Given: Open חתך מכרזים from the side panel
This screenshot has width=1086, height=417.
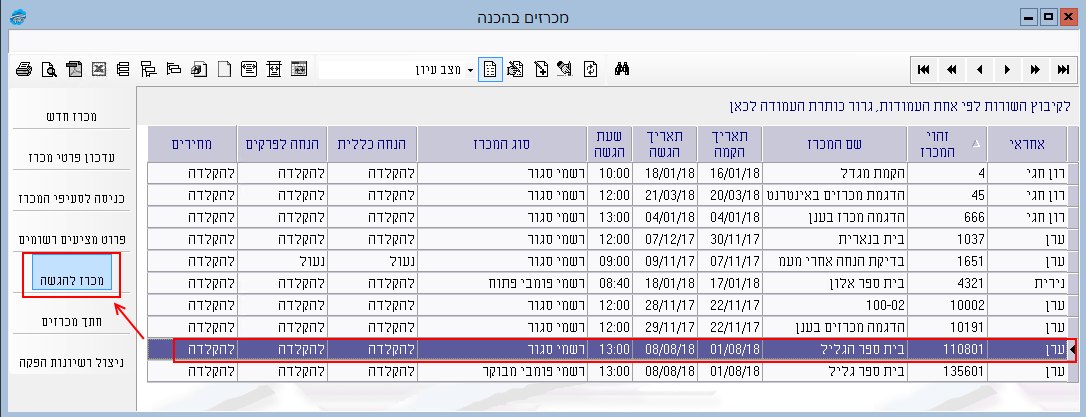Looking at the screenshot, I should (70, 321).
